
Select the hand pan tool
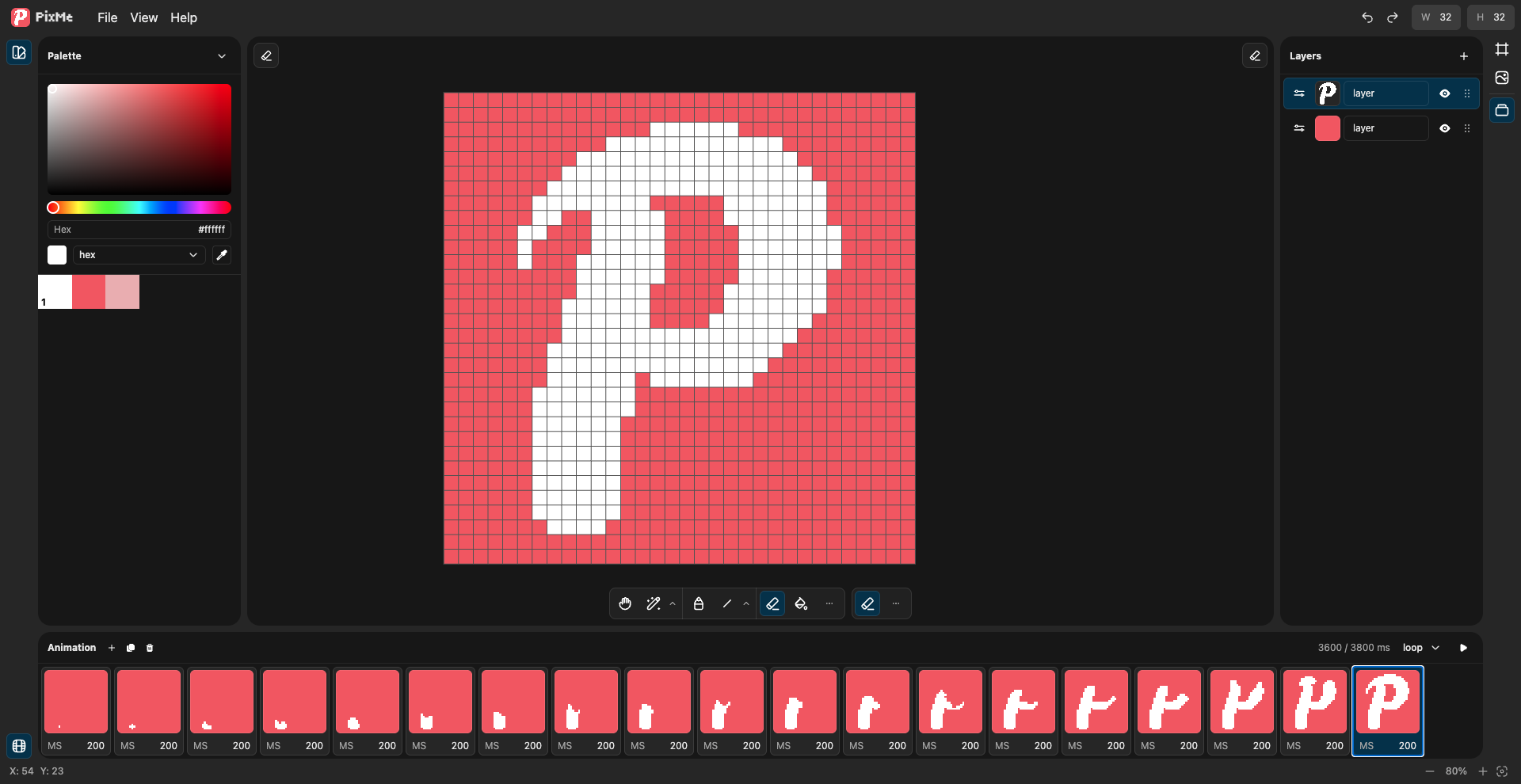click(625, 603)
